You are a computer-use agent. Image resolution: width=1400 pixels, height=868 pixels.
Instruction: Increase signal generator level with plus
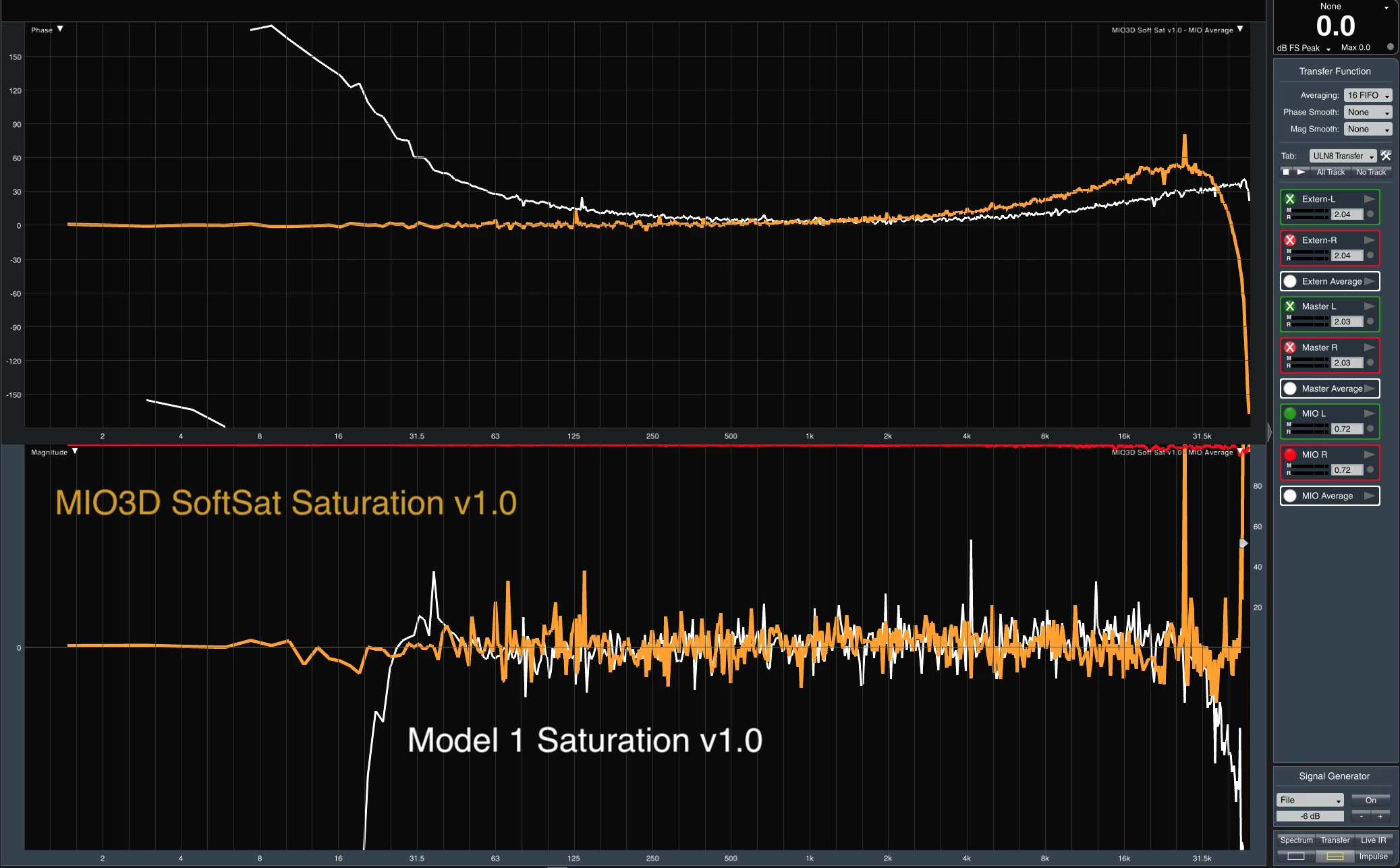[x=1380, y=816]
